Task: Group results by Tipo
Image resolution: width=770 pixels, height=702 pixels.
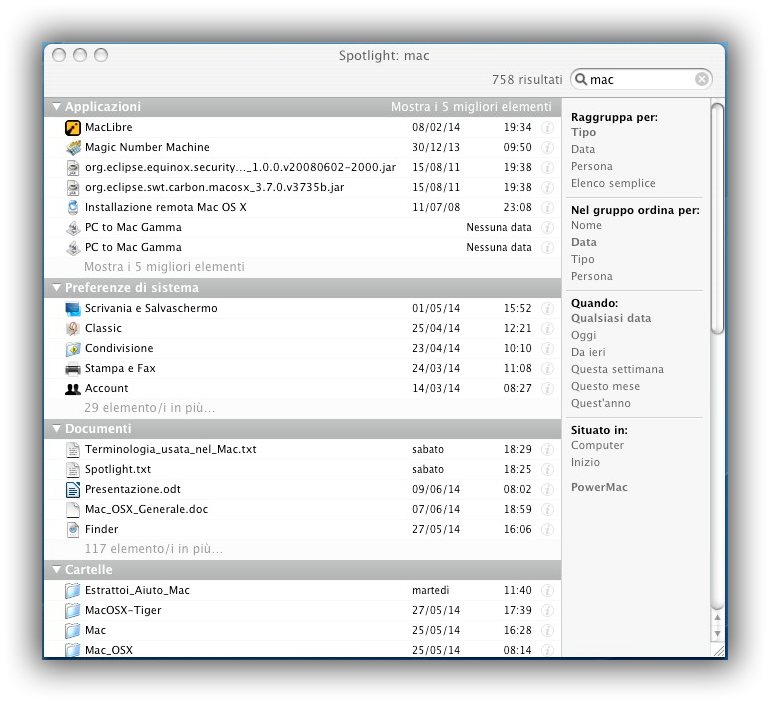Action: [x=583, y=133]
